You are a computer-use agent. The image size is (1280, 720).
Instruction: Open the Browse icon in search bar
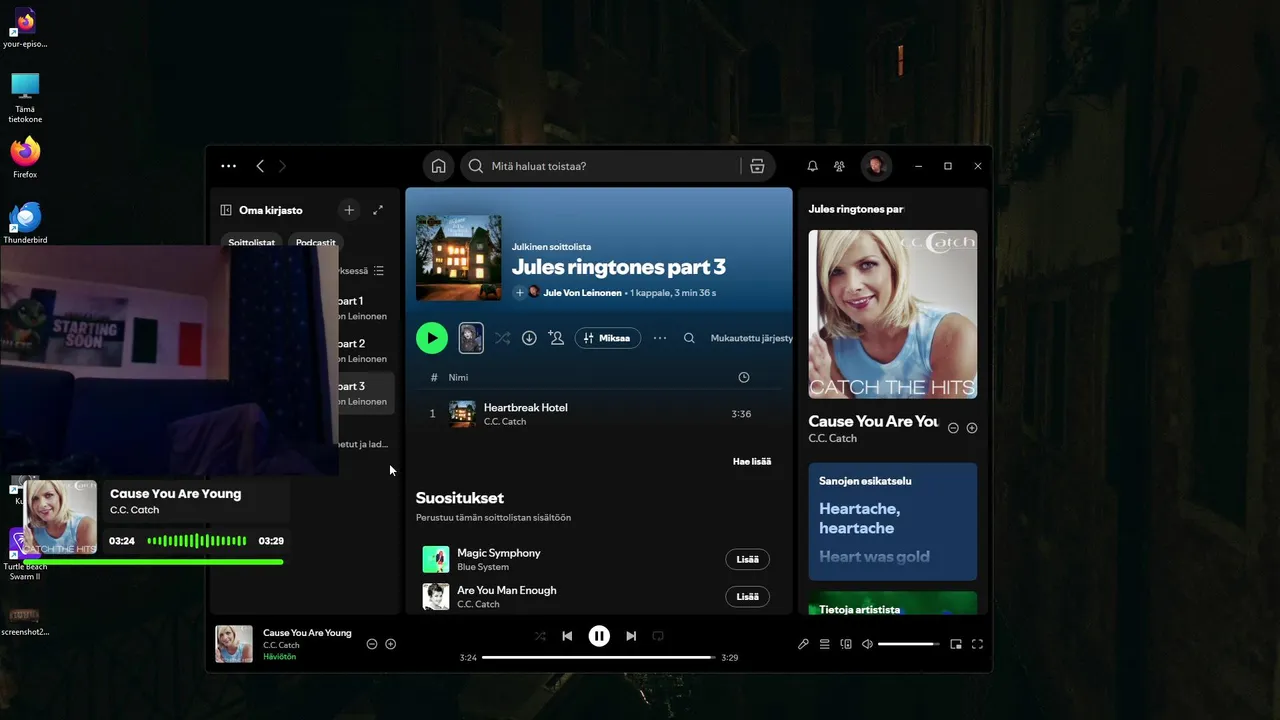tap(757, 166)
